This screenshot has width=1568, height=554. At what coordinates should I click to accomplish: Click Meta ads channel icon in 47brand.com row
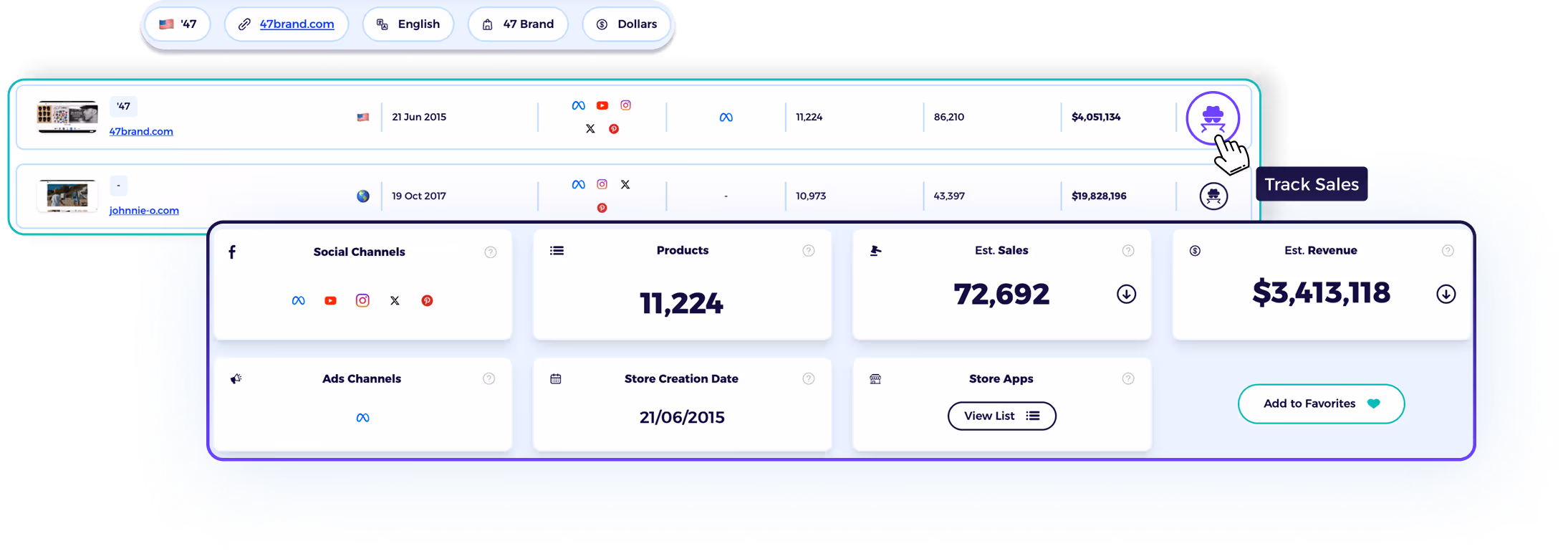point(726,118)
